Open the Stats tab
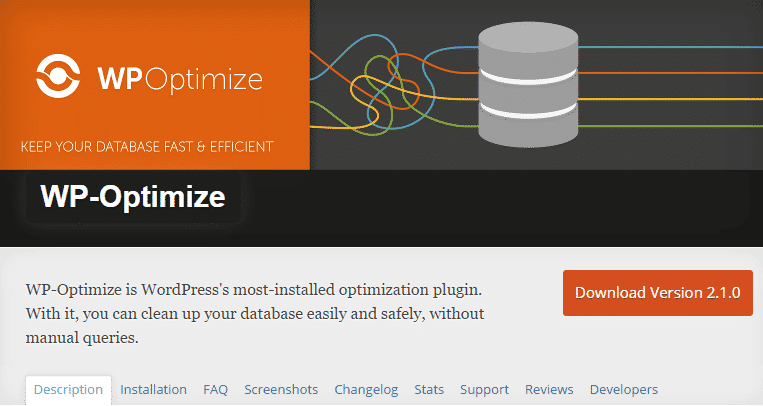Image resolution: width=763 pixels, height=406 pixels. click(429, 390)
